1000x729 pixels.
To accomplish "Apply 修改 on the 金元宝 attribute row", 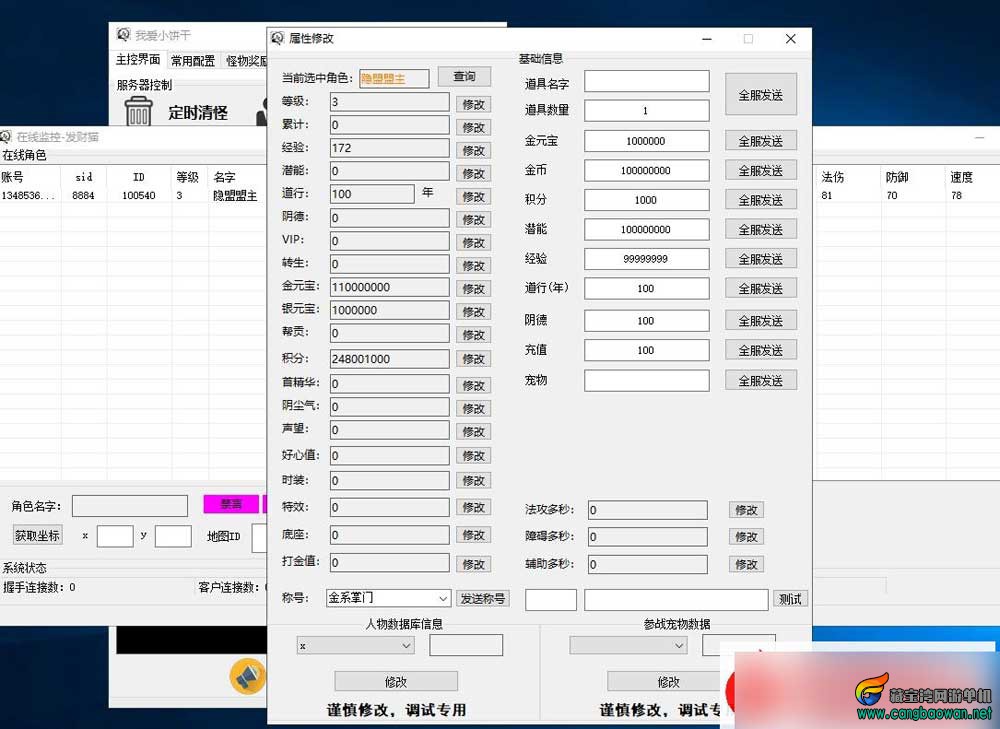I will click(x=473, y=288).
